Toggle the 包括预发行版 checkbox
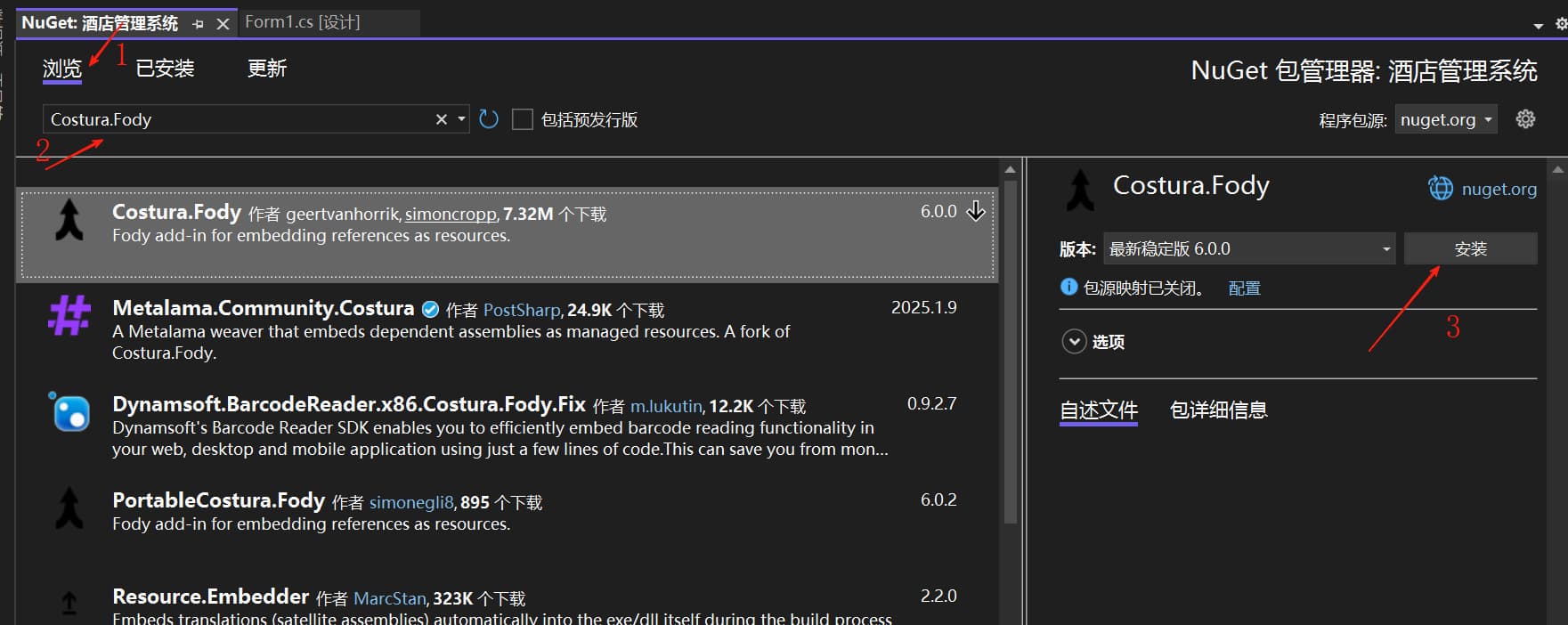This screenshot has width=1568, height=625. click(x=523, y=119)
